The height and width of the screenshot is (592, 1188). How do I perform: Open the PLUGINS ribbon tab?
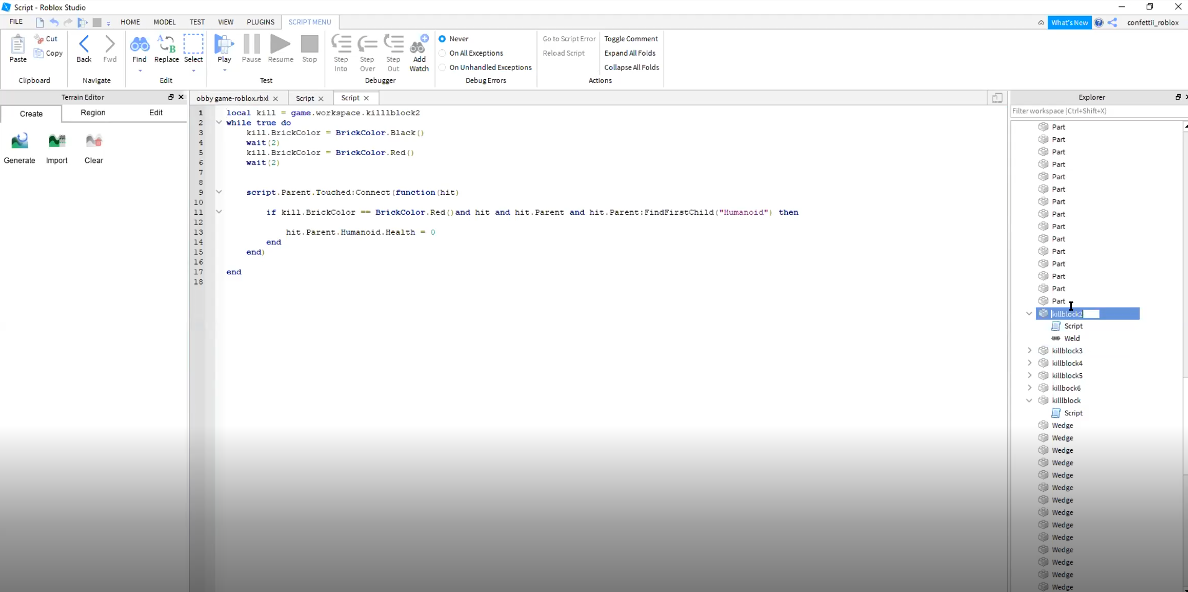pyautogui.click(x=260, y=21)
